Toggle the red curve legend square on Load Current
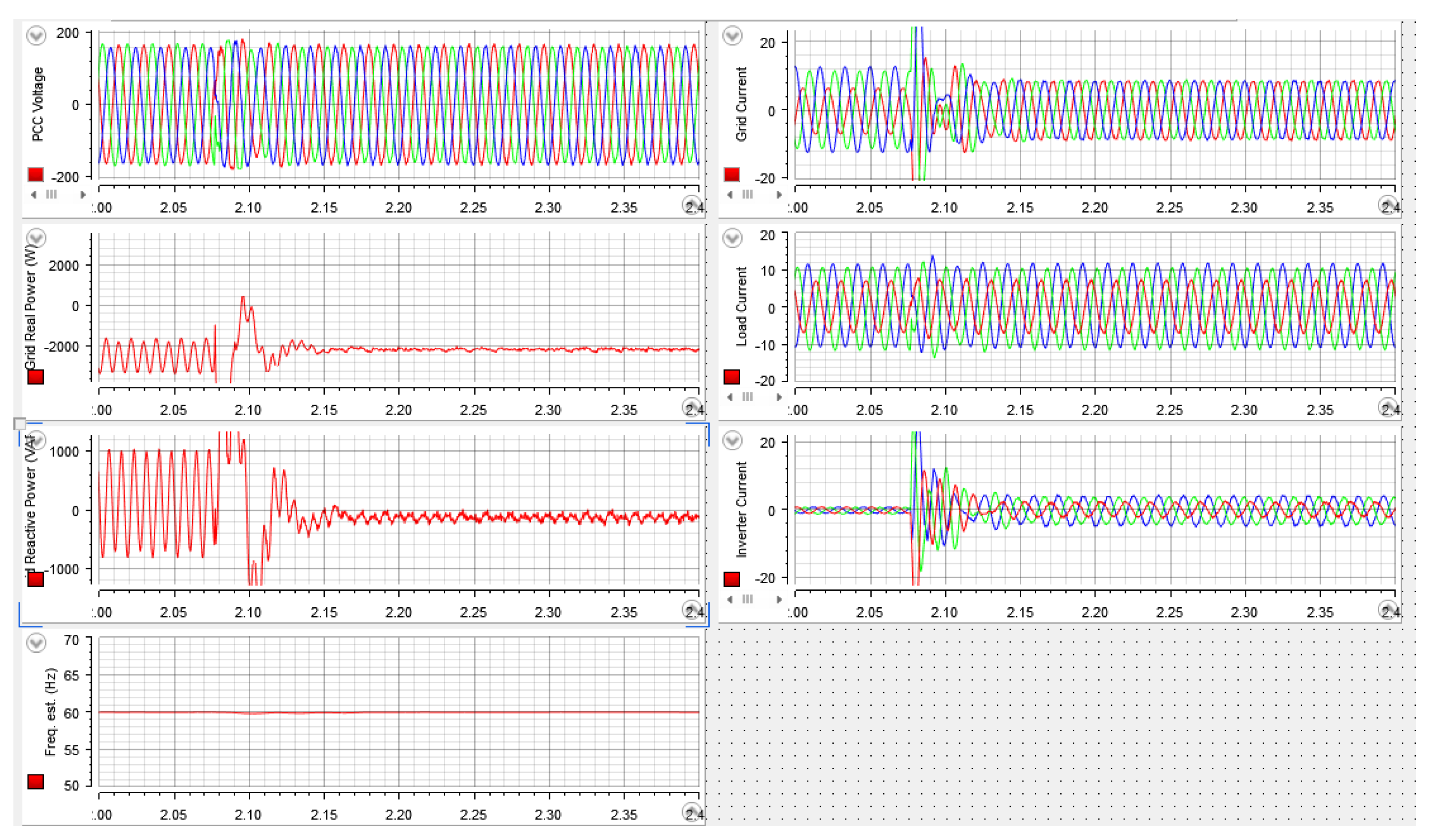1431x840 pixels. (732, 377)
